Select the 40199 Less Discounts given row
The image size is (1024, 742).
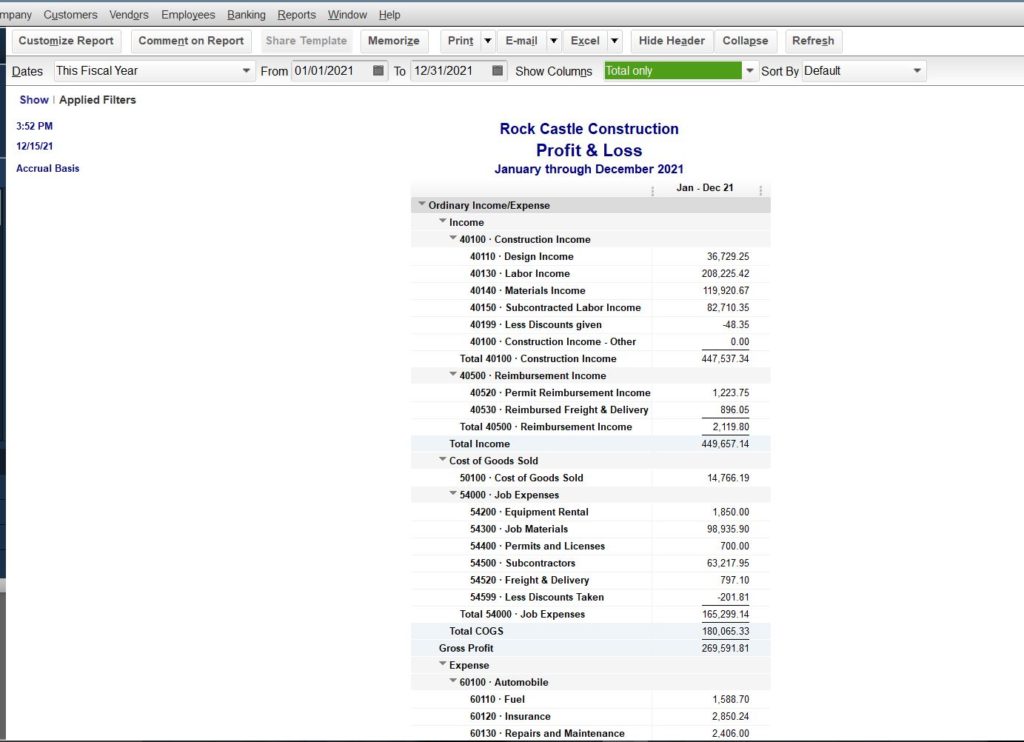(x=590, y=325)
